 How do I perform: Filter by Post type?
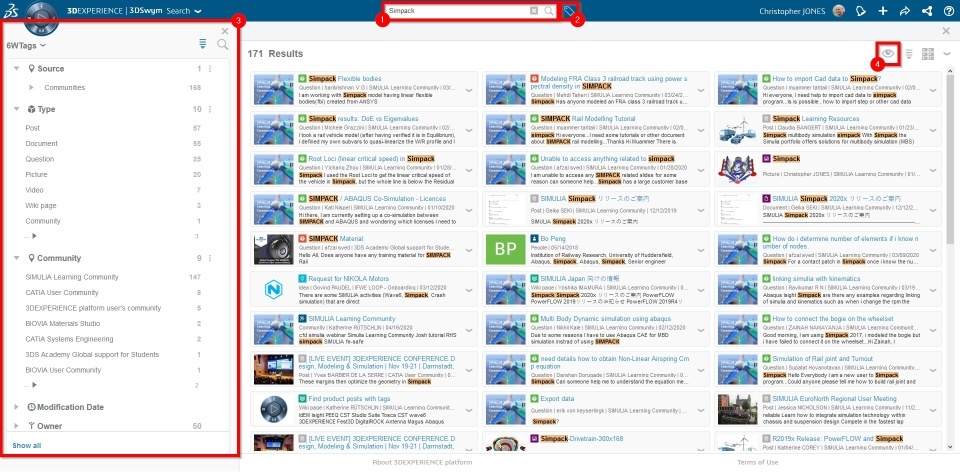32,128
